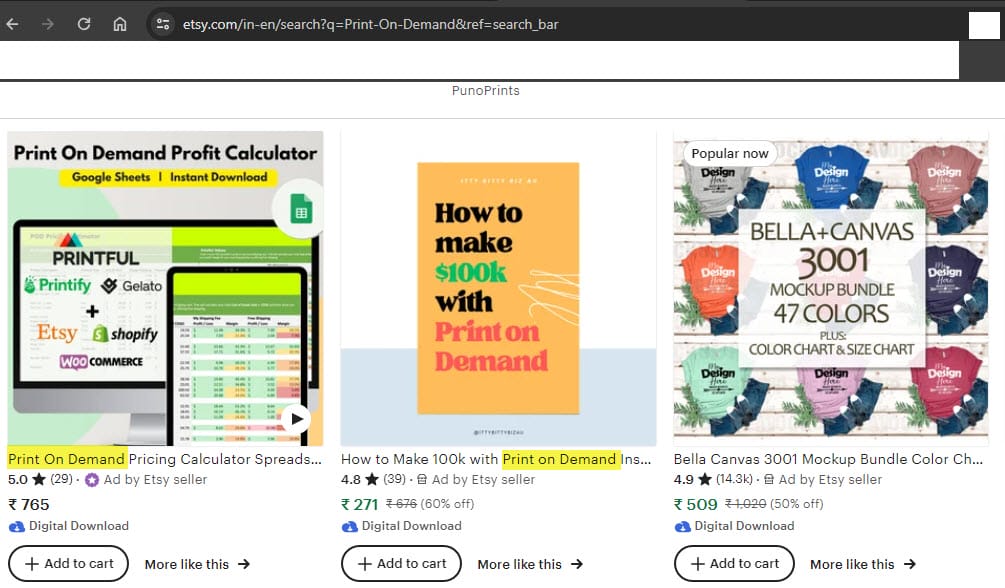Open the Bella Canvas 3001 Mockup image
Screen dimensions: 1005x588
tap(831, 289)
